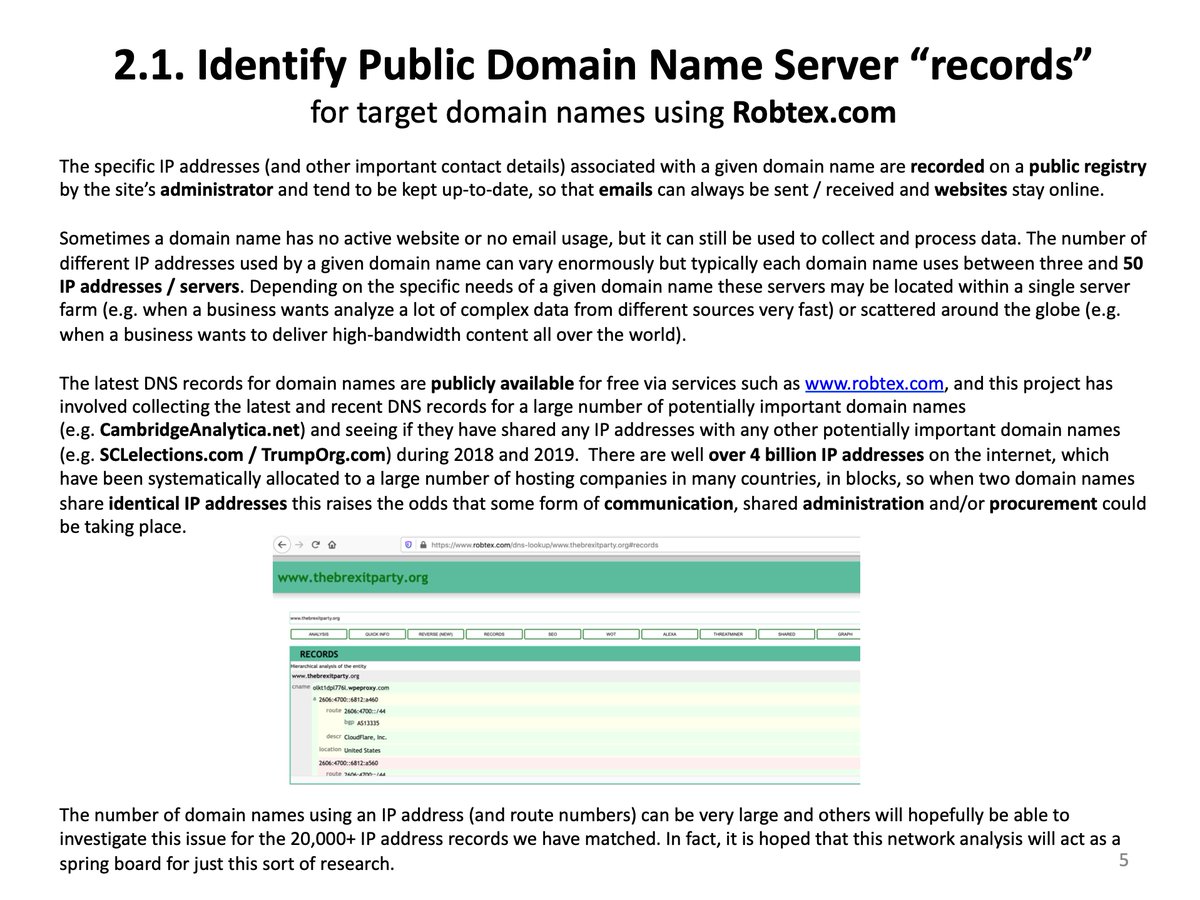This screenshot has height=900, width=1200.
Task: Select the THREATMINER tab button
Action: tap(728, 634)
